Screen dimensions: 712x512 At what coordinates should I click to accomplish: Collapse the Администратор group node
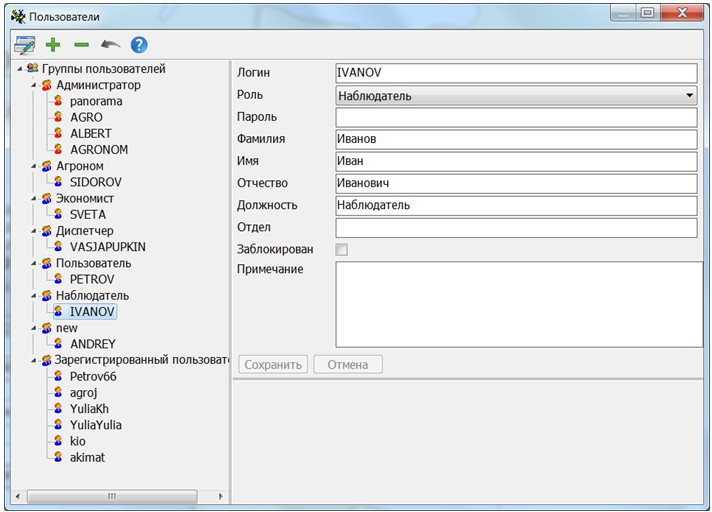[x=33, y=86]
